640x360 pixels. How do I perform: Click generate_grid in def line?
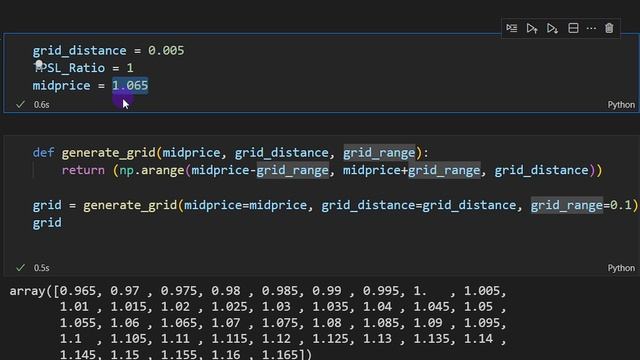pos(109,153)
